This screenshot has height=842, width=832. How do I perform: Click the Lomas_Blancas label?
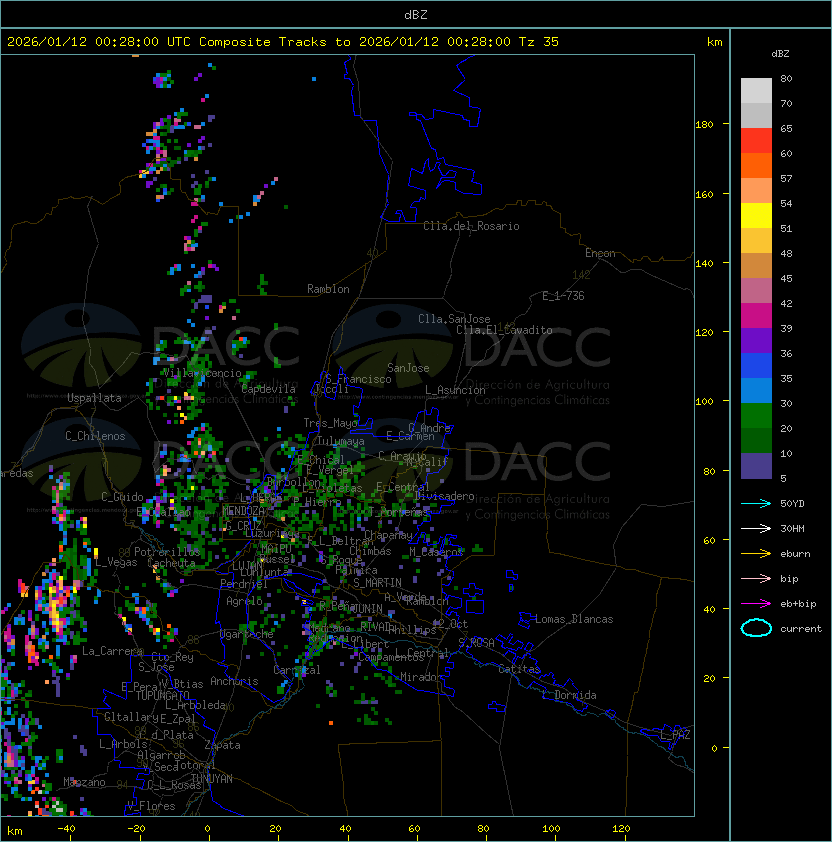click(x=574, y=619)
